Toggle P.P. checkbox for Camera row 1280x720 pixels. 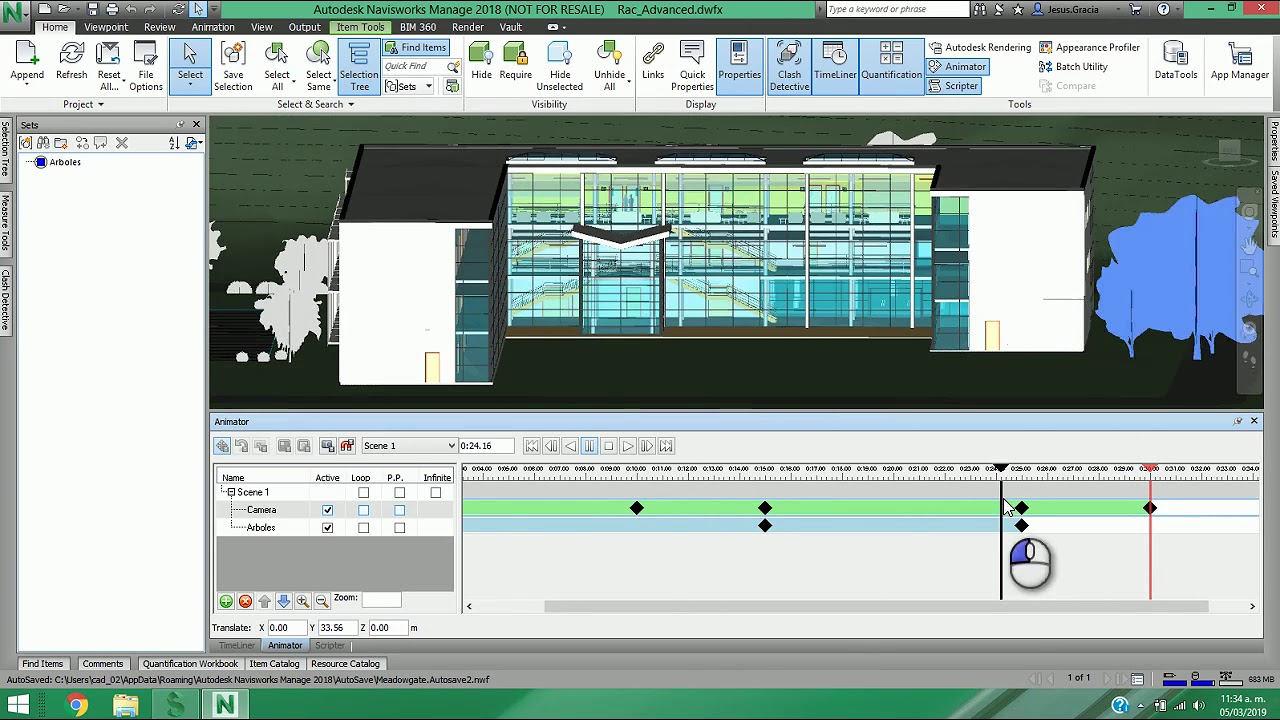click(x=399, y=510)
